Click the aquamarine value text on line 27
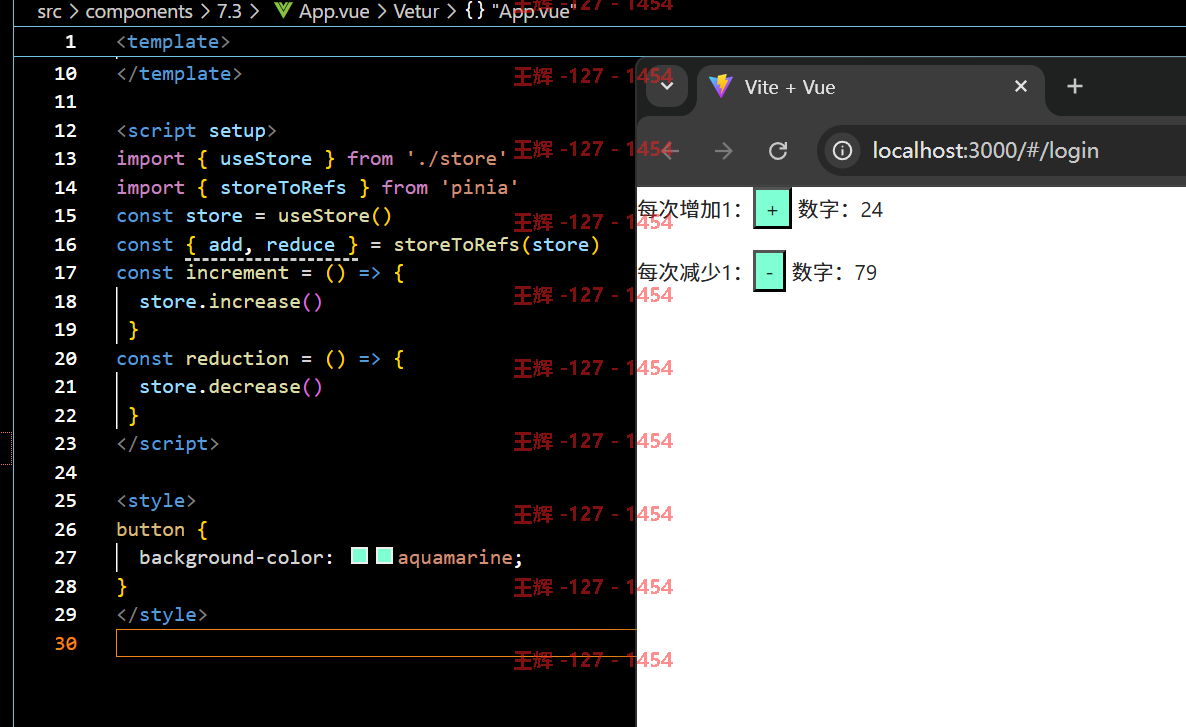 (455, 558)
